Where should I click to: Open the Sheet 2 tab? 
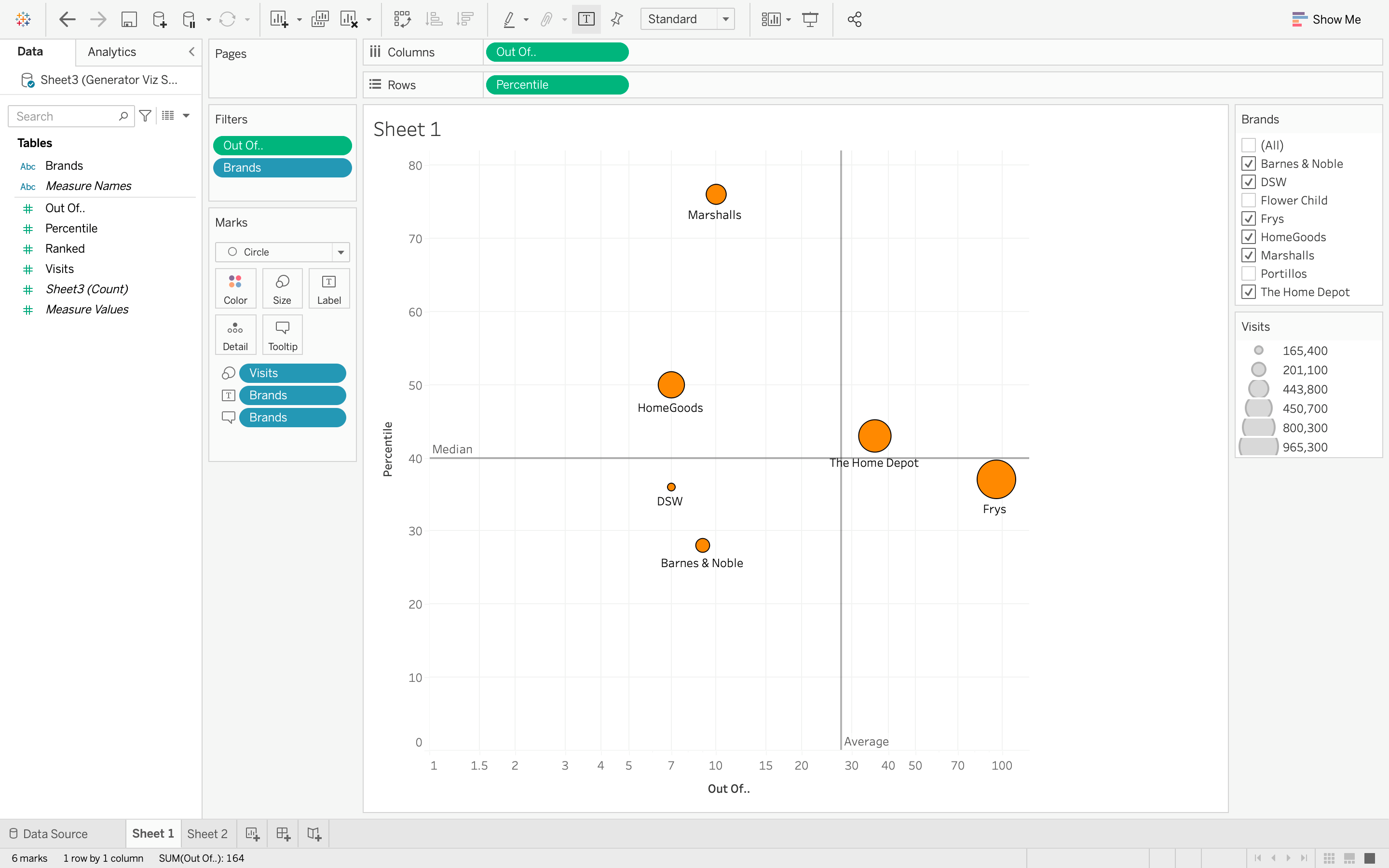207,833
